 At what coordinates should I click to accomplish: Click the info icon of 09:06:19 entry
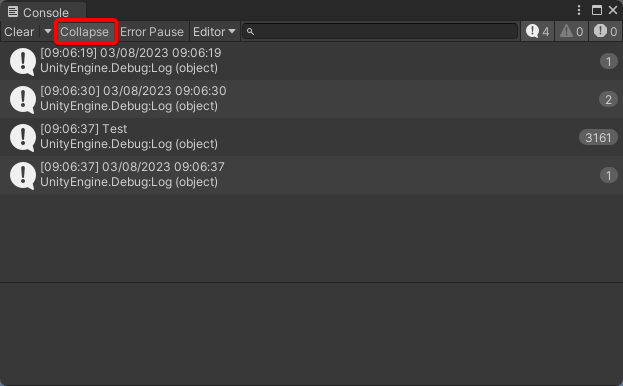point(23,62)
